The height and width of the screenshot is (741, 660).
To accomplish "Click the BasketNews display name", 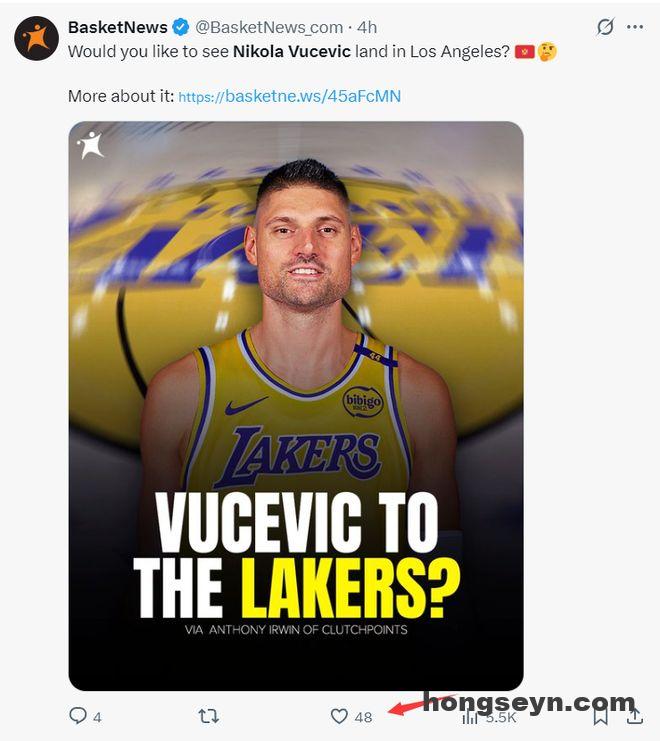I will [118, 27].
